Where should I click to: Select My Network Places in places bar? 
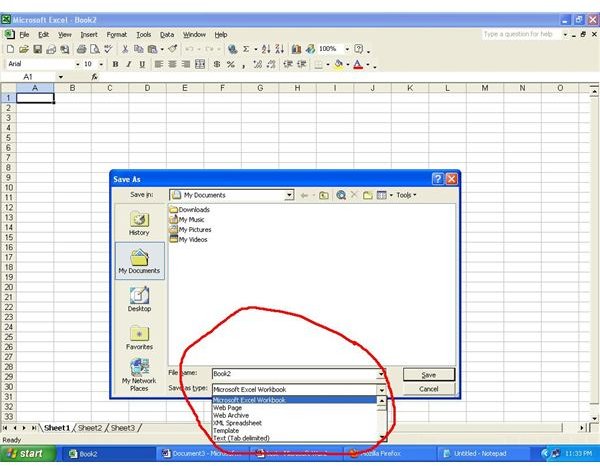click(139, 375)
